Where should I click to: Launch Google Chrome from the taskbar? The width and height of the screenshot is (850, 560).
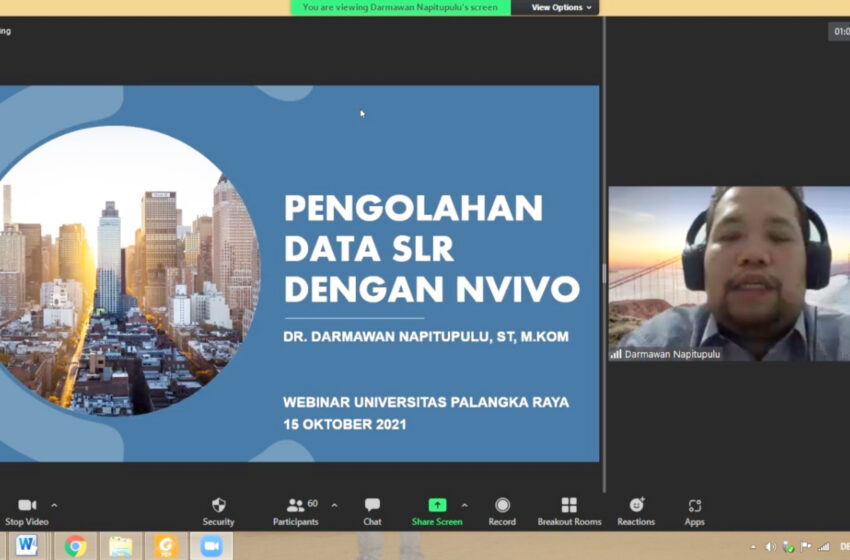pyautogui.click(x=75, y=546)
